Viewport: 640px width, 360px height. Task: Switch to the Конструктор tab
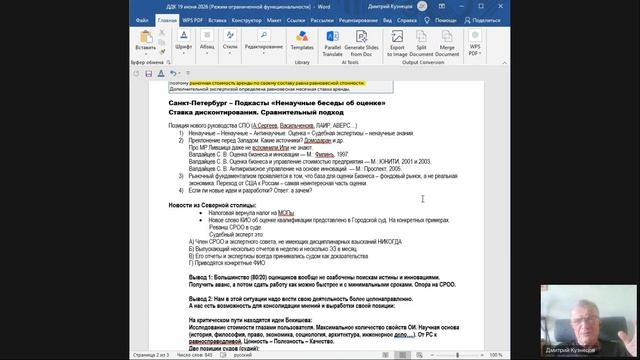click(x=247, y=20)
